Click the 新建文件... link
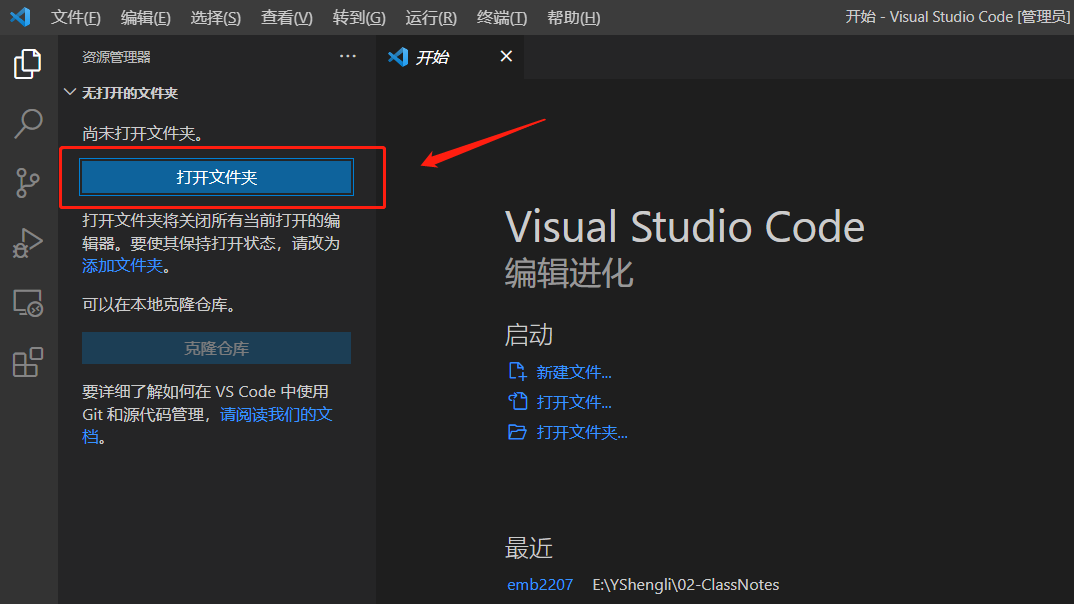Viewport: 1074px width, 604px height. 573,372
